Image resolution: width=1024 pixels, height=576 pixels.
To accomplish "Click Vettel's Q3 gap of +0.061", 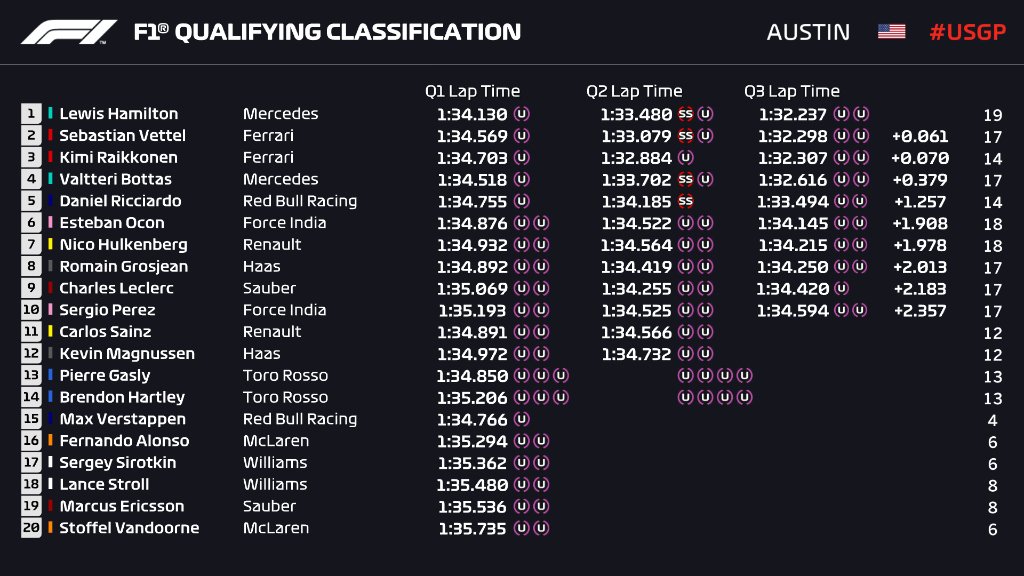I will (x=920, y=136).
